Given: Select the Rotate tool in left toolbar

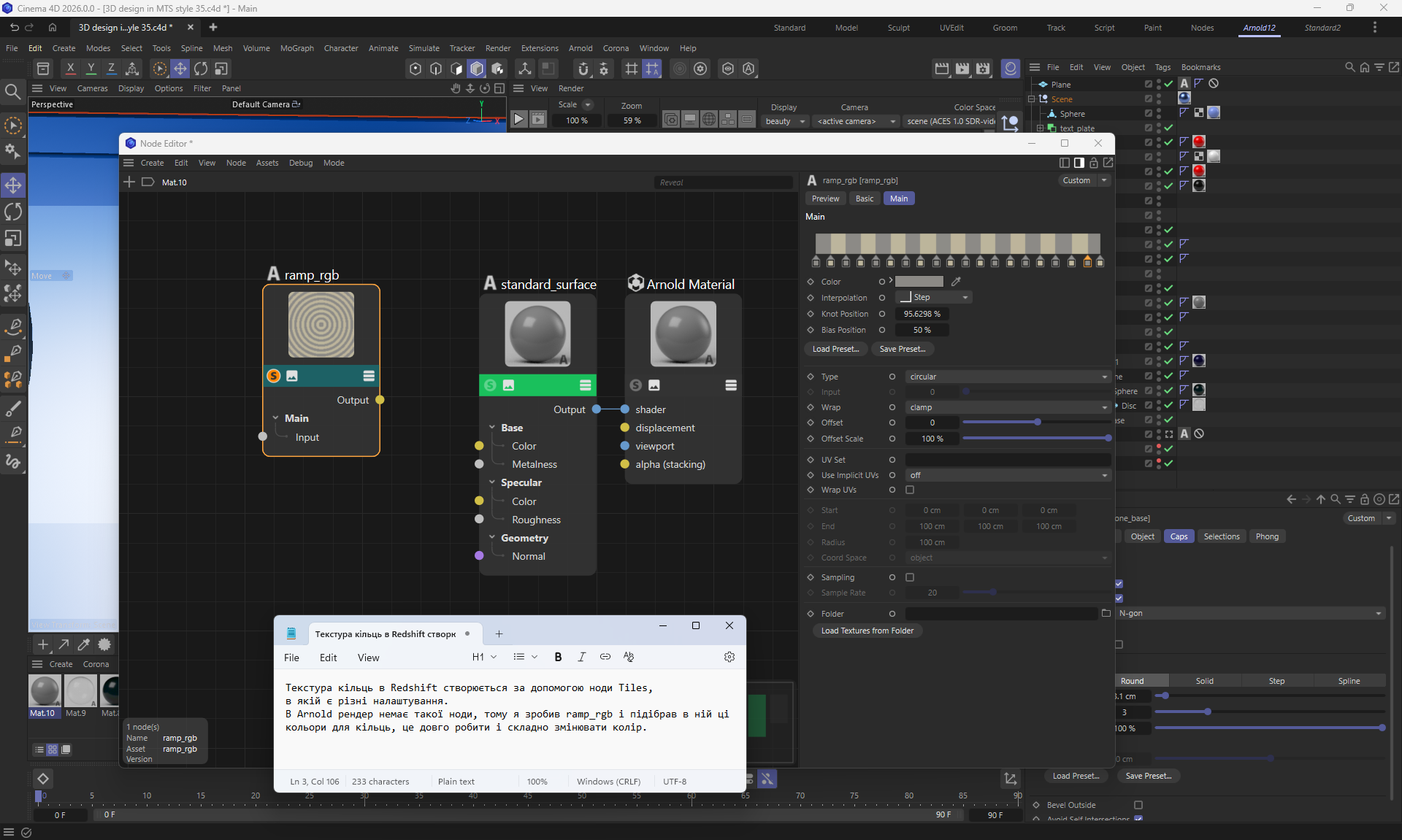Looking at the screenshot, I should point(13,212).
